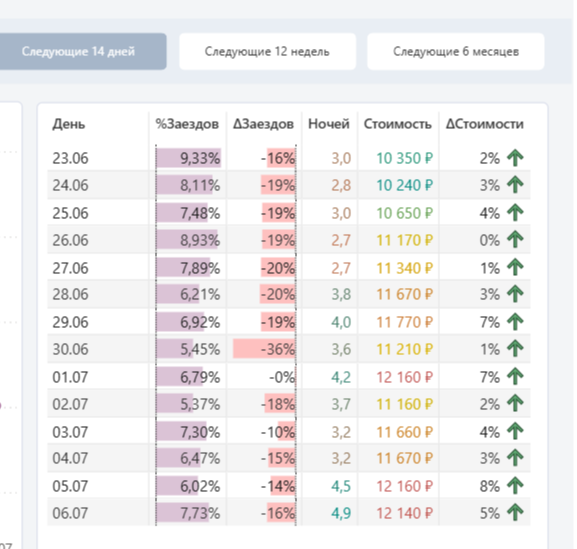577x549 pixels.
Task: Click green up arrow in 28.06 row
Action: point(515,294)
